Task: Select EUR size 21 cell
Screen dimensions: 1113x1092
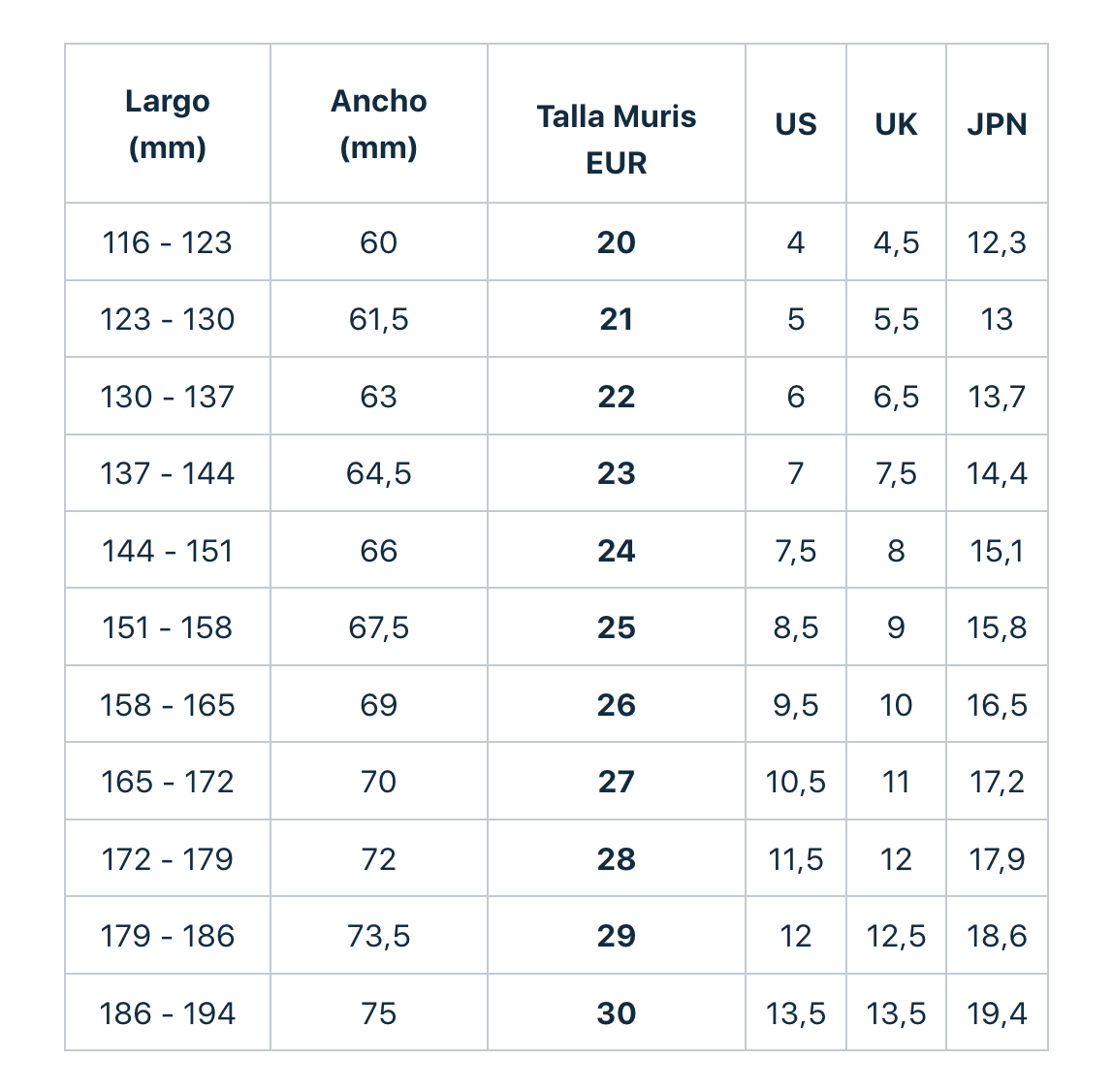Action: click(x=616, y=319)
